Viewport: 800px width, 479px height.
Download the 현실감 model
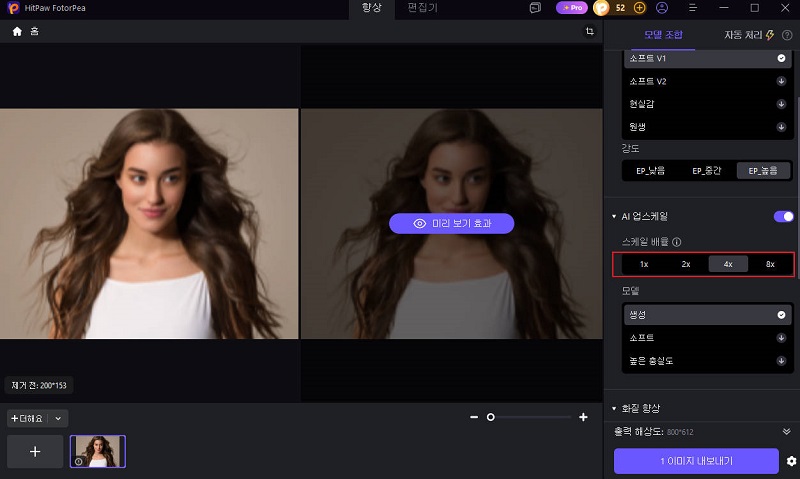781,104
